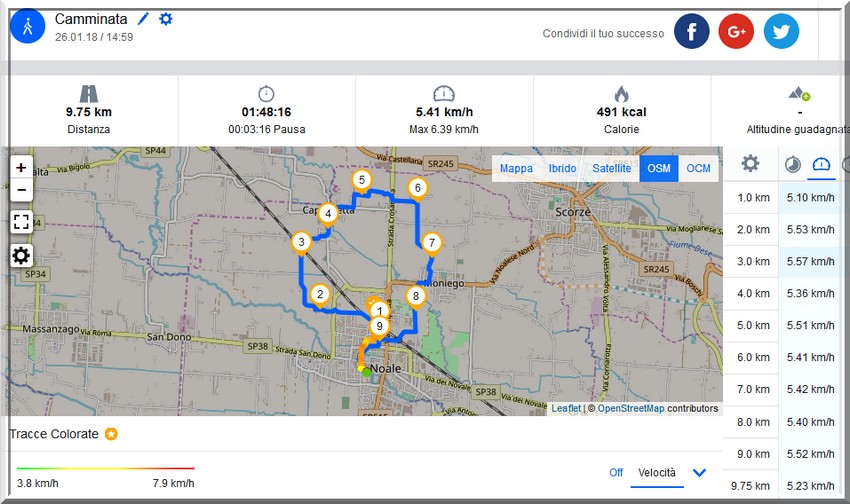The image size is (850, 504).
Task: Share on Facebook
Action: click(692, 31)
